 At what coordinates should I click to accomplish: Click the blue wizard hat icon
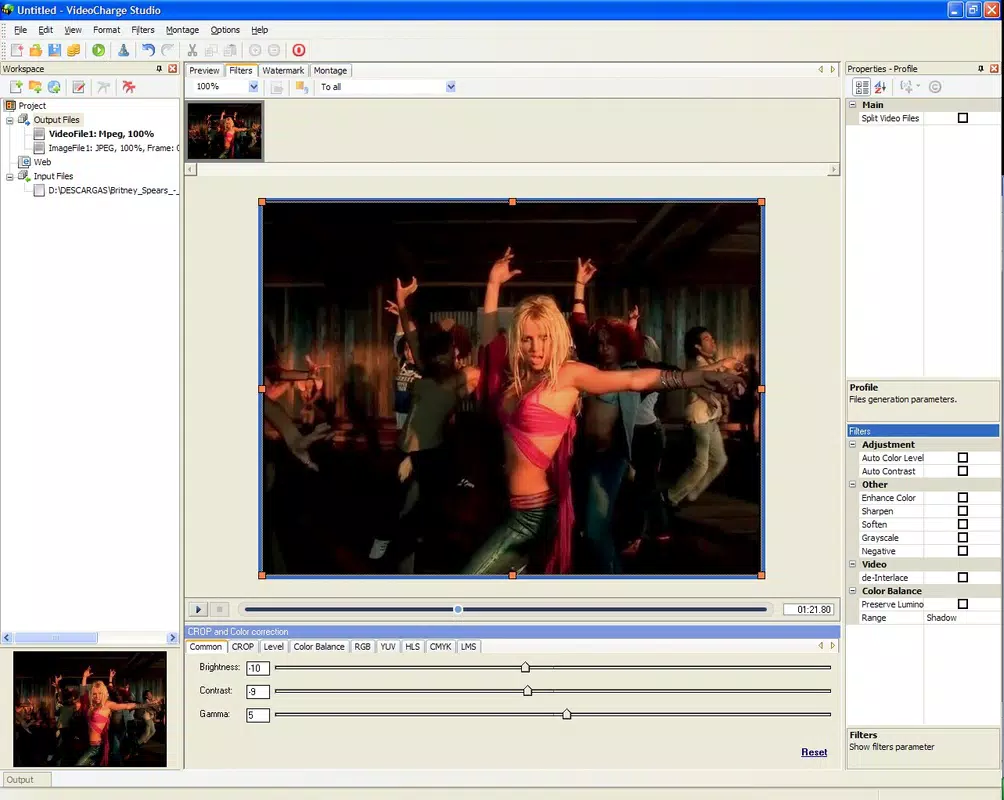point(123,50)
